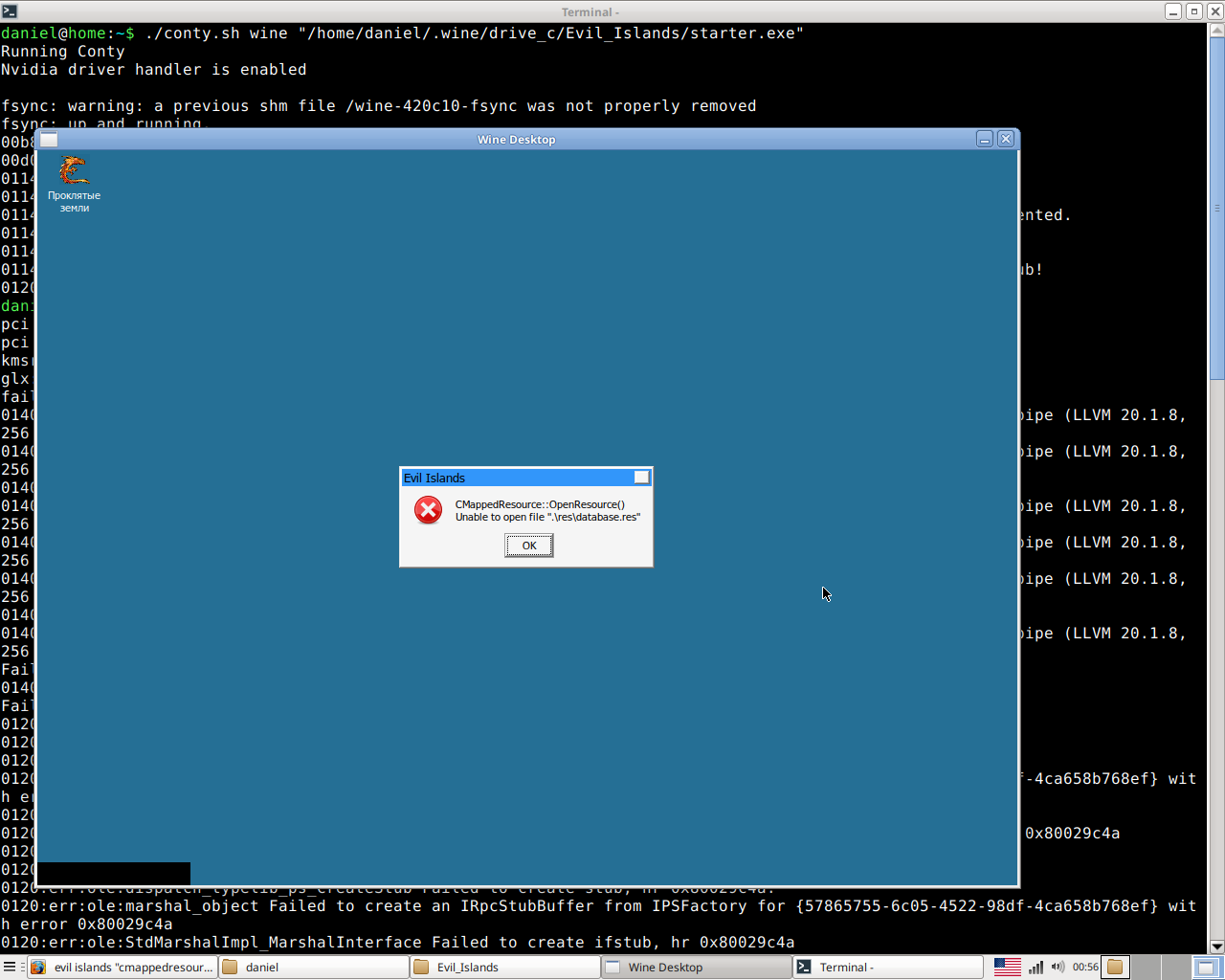Viewport: 1225px width, 980px height.
Task: Click the show desktop icon at taskbar end
Action: 1208,968
